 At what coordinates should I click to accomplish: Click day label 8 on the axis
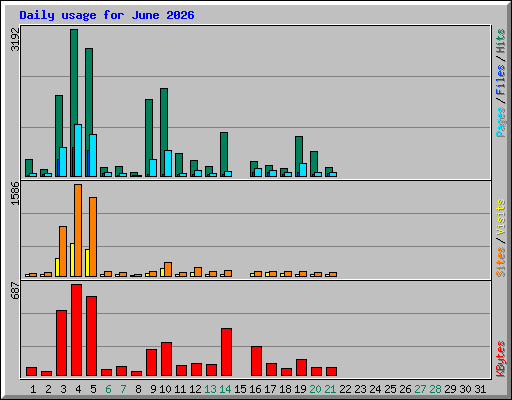[x=138, y=389]
